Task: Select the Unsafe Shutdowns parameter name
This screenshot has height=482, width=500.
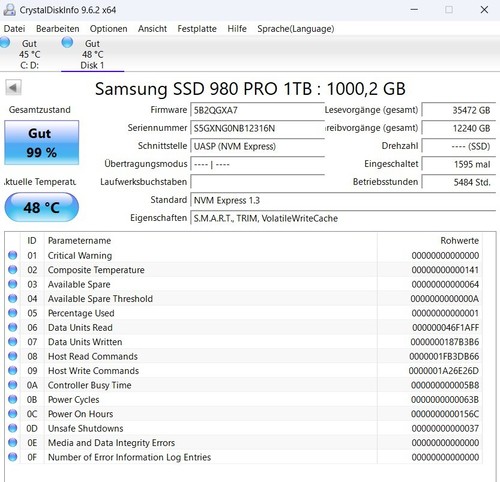Action: point(85,428)
